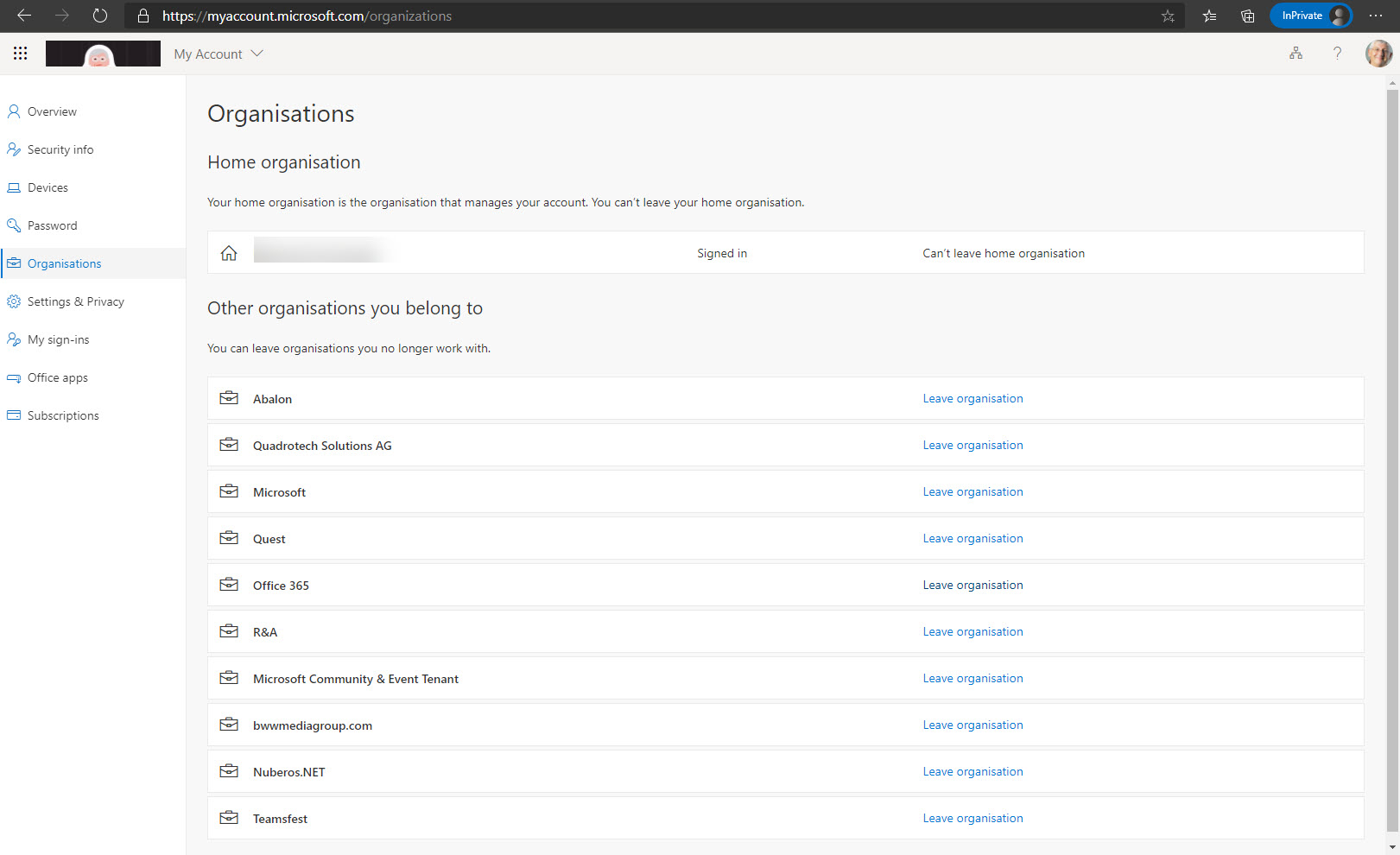Click briefcase icon next to Teamsfest

(229, 818)
